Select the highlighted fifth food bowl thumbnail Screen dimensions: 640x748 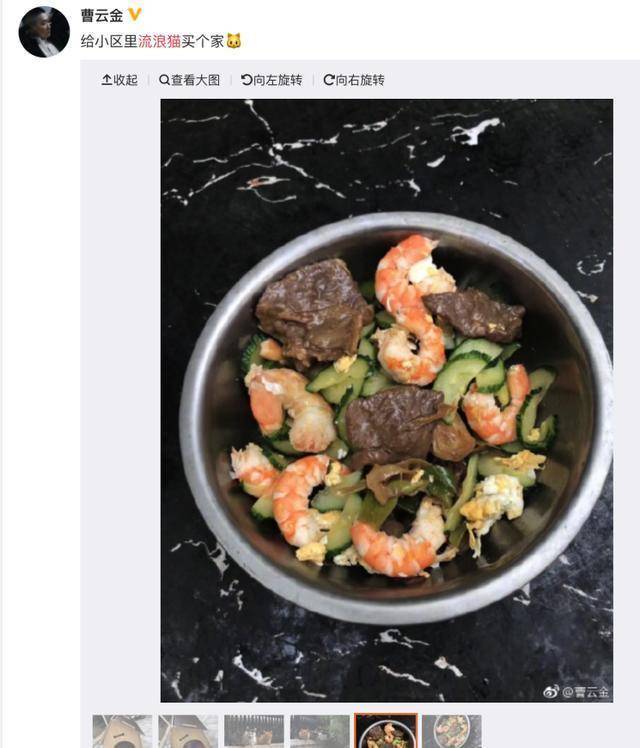(386, 731)
